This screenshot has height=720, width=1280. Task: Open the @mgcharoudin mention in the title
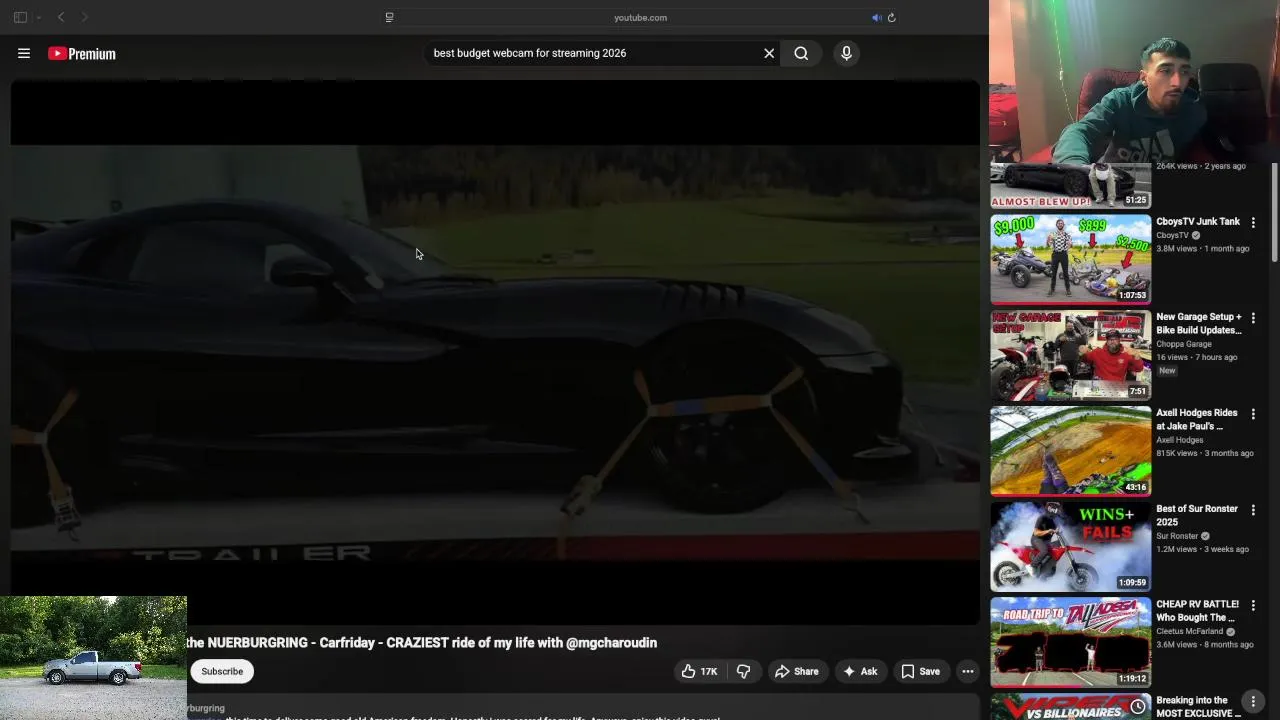(x=611, y=642)
